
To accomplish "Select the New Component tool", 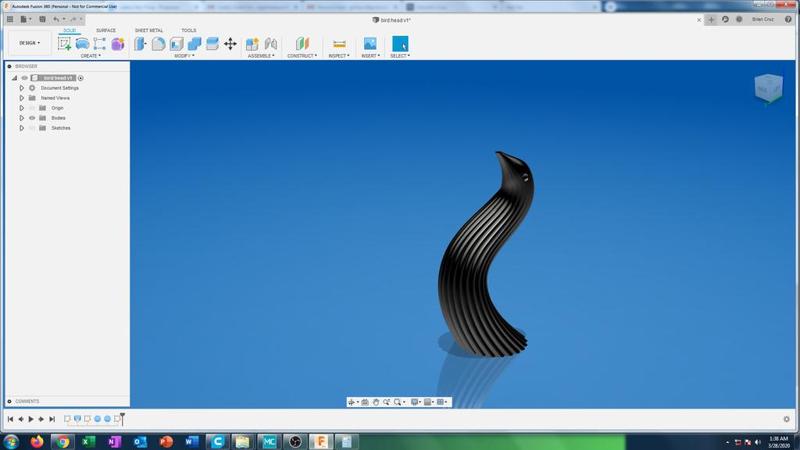I will coord(252,44).
